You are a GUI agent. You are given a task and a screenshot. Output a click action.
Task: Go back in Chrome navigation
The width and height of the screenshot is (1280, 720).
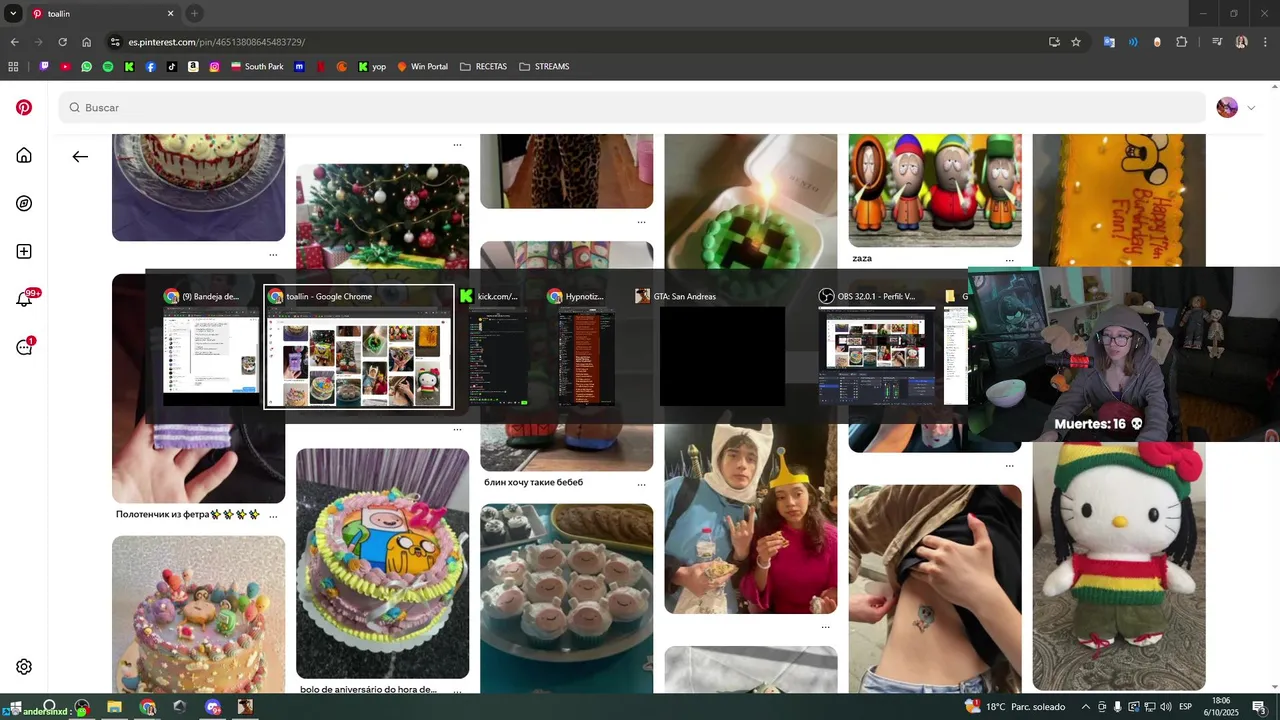click(14, 42)
